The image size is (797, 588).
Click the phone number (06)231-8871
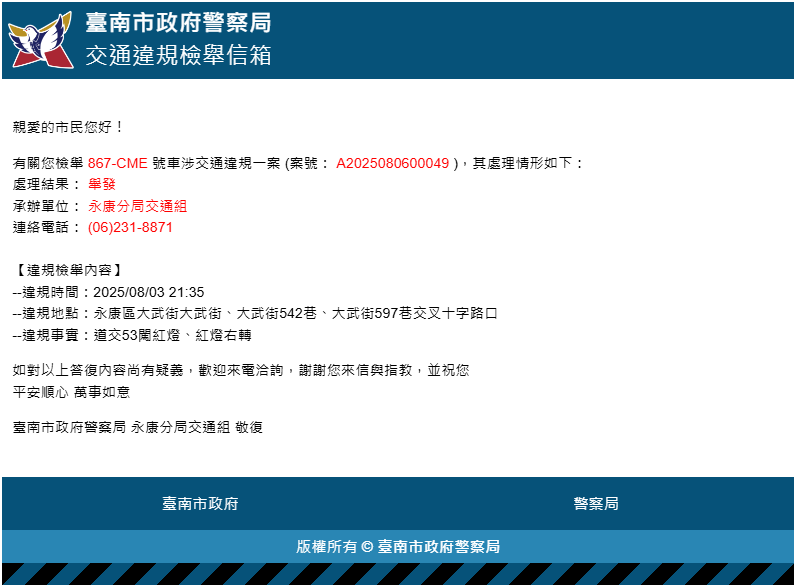point(130,227)
